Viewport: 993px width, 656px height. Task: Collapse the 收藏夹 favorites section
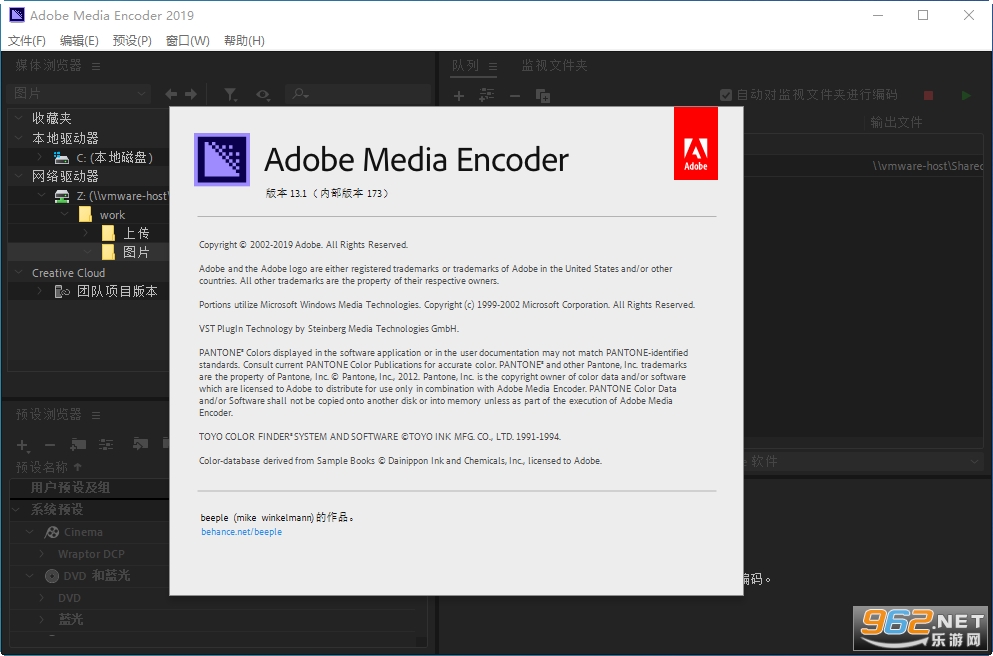point(19,118)
